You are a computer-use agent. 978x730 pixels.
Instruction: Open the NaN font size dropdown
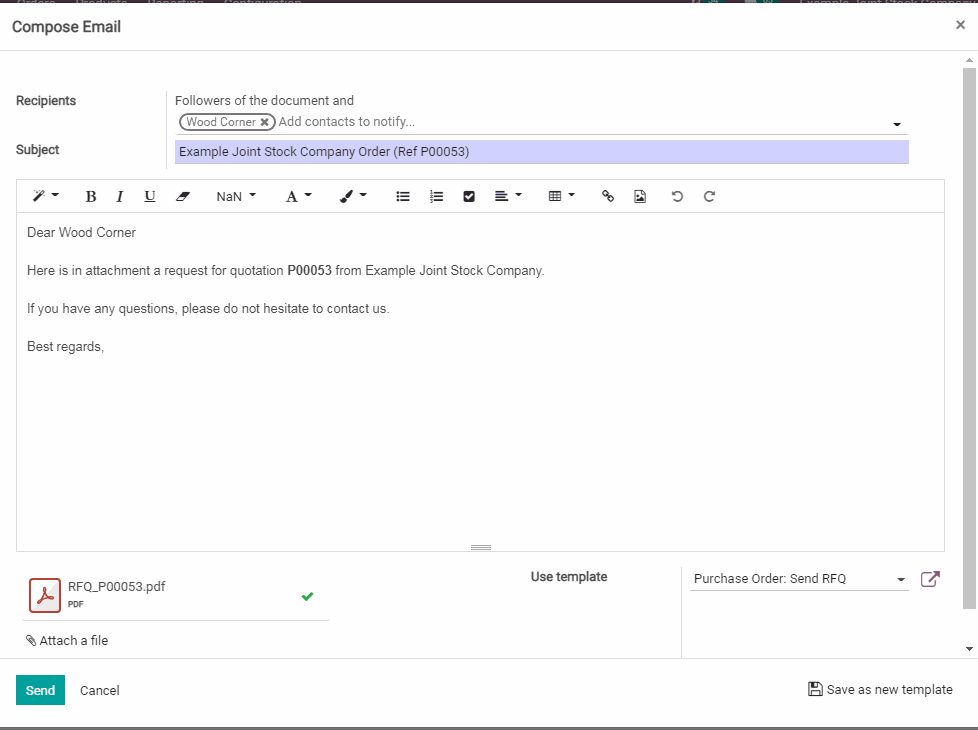(x=236, y=197)
